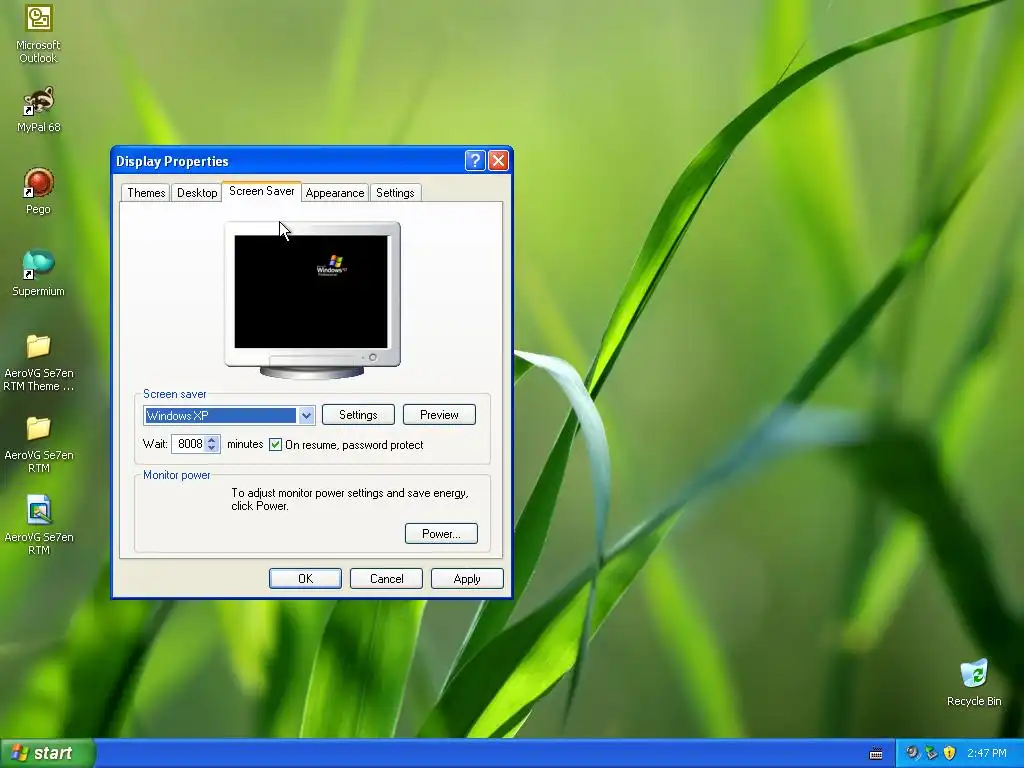Open the Start menu

pyautogui.click(x=47, y=753)
